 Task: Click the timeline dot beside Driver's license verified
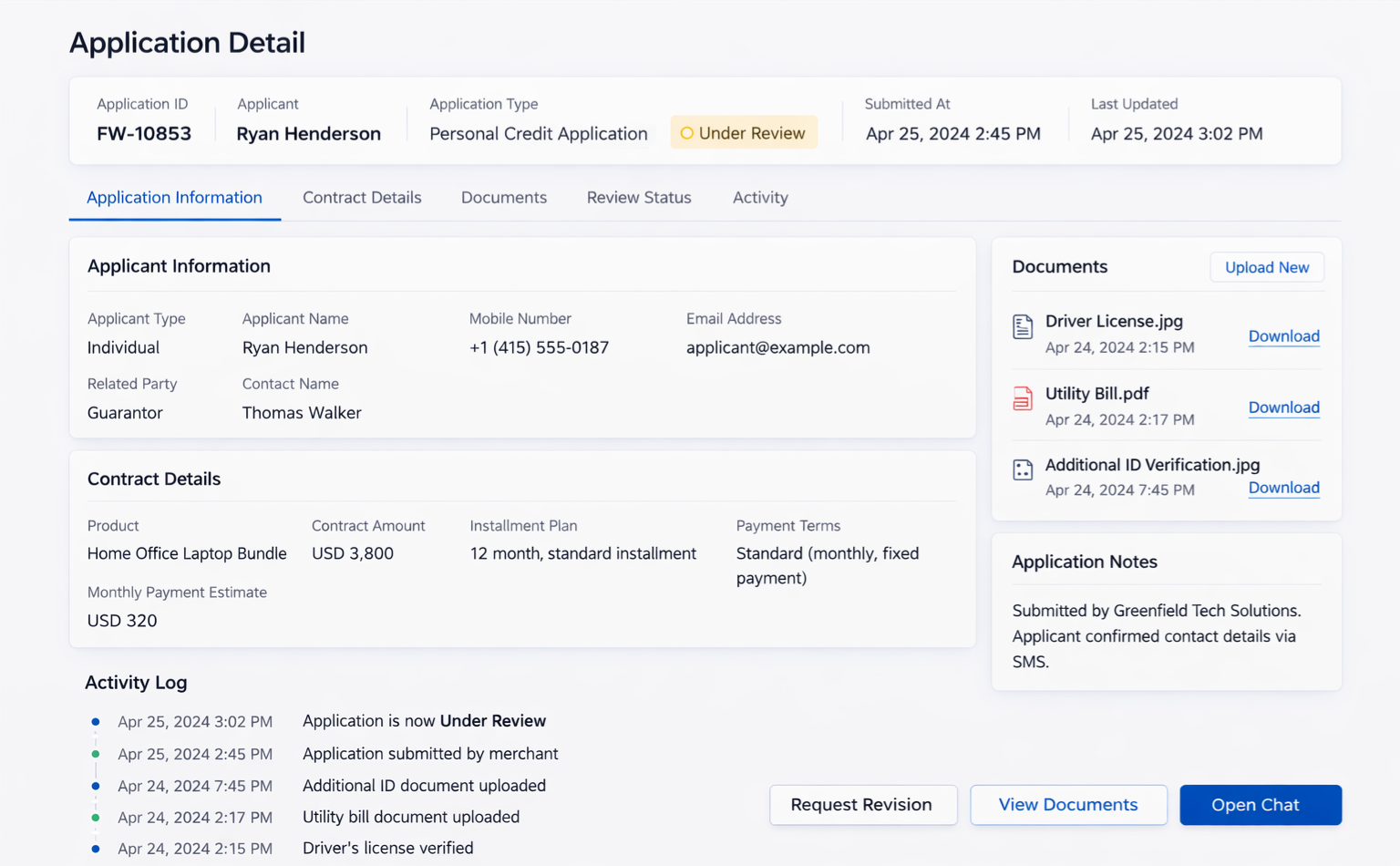point(96,849)
